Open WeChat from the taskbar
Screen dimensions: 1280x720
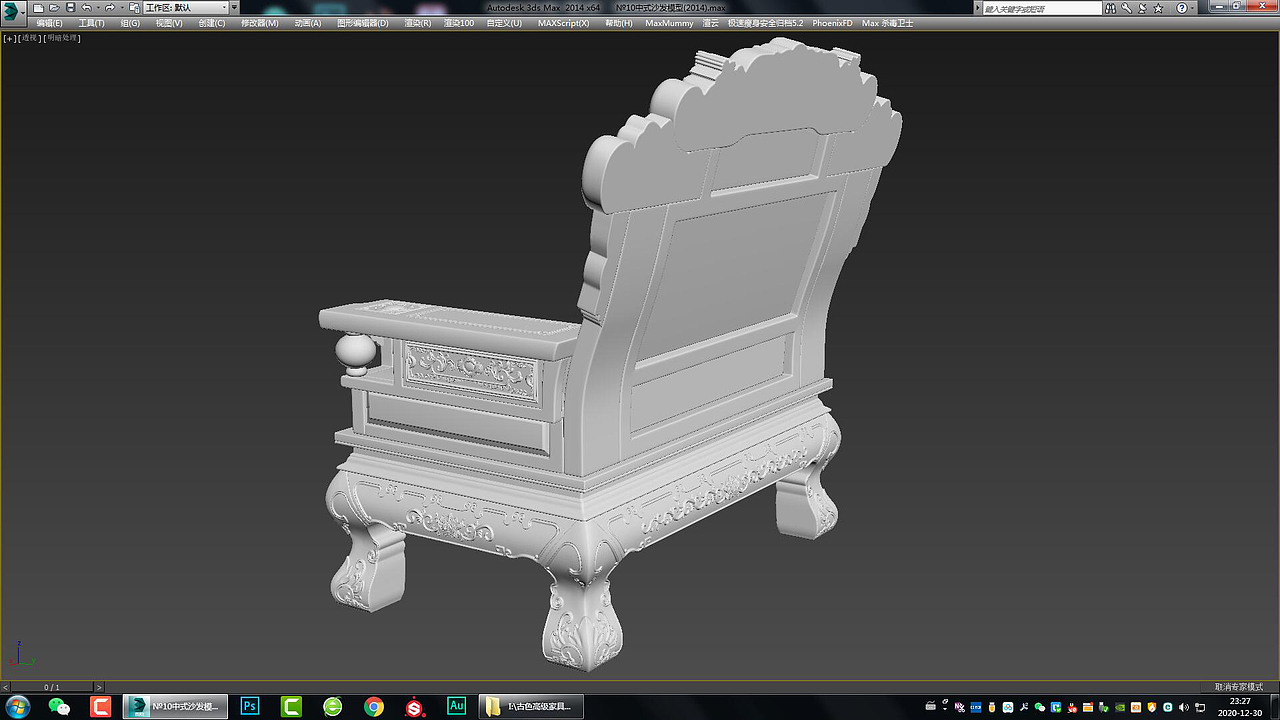59,707
